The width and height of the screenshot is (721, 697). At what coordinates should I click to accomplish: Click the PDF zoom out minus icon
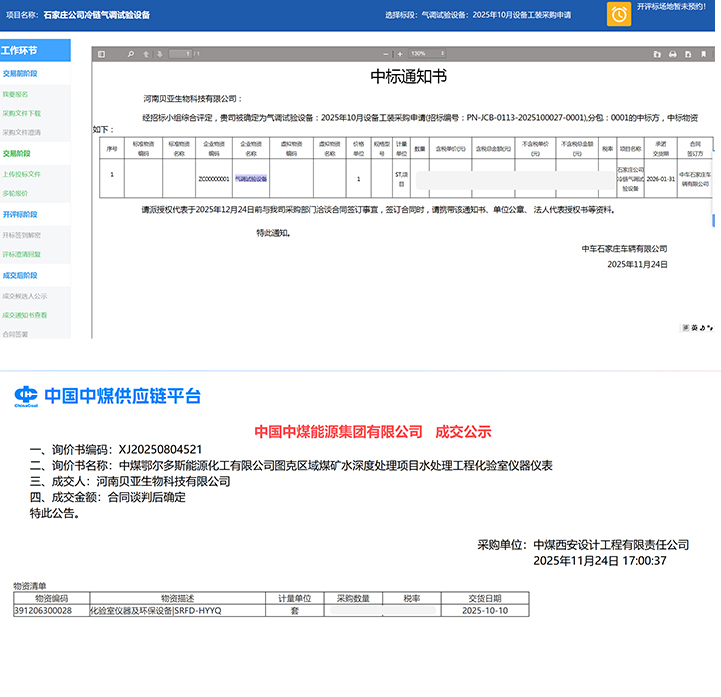pyautogui.click(x=385, y=54)
